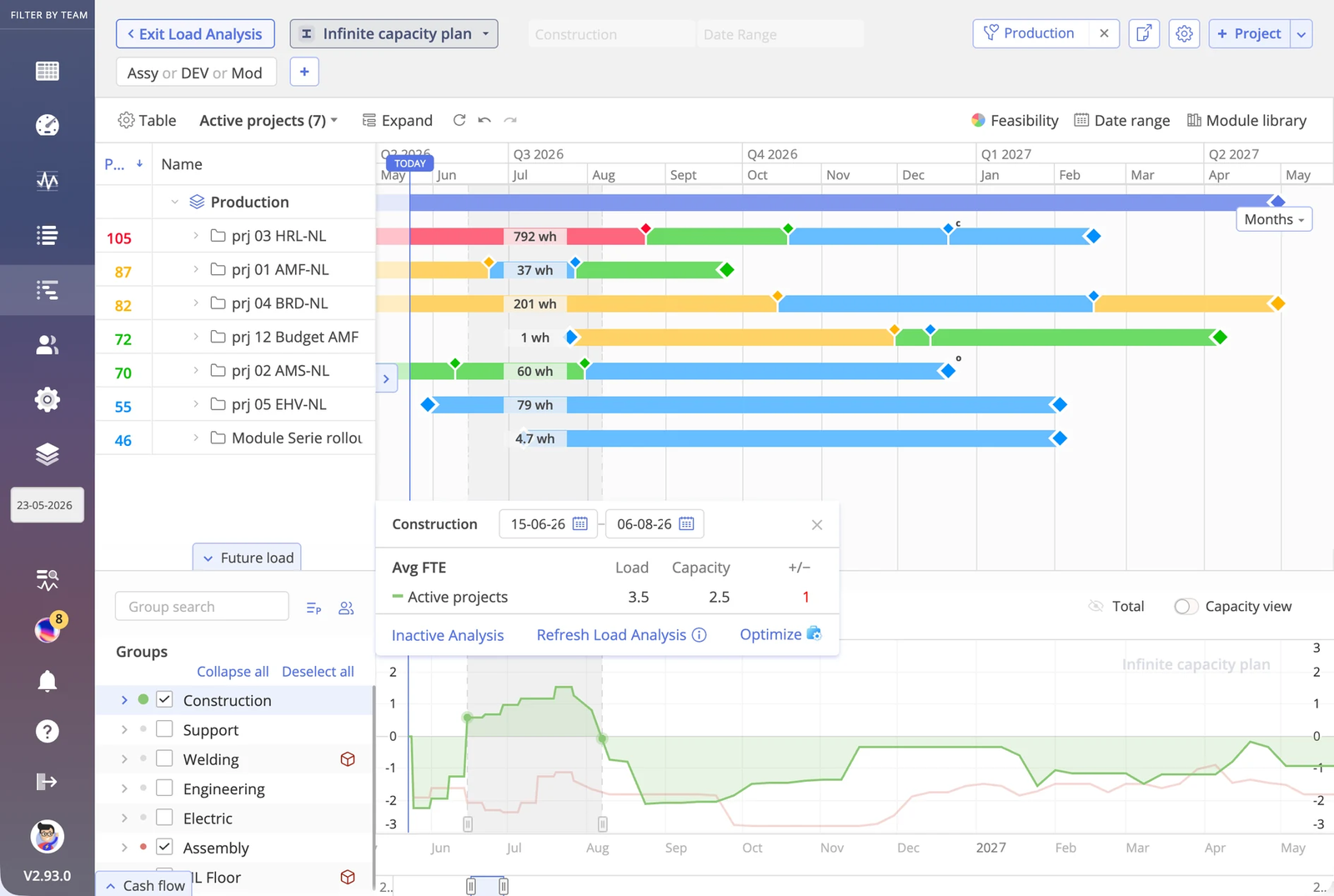Image resolution: width=1334 pixels, height=896 pixels.
Task: Check the Support group checkbox
Action: coord(164,729)
